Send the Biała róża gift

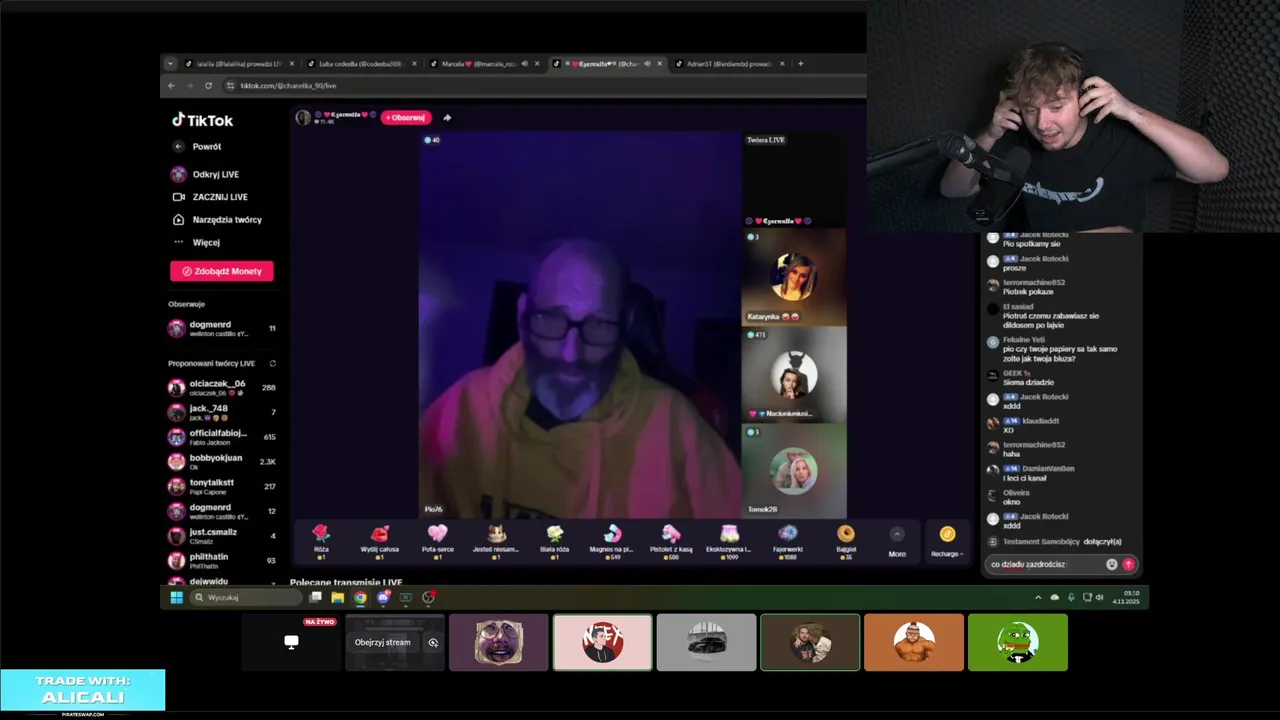tap(555, 540)
